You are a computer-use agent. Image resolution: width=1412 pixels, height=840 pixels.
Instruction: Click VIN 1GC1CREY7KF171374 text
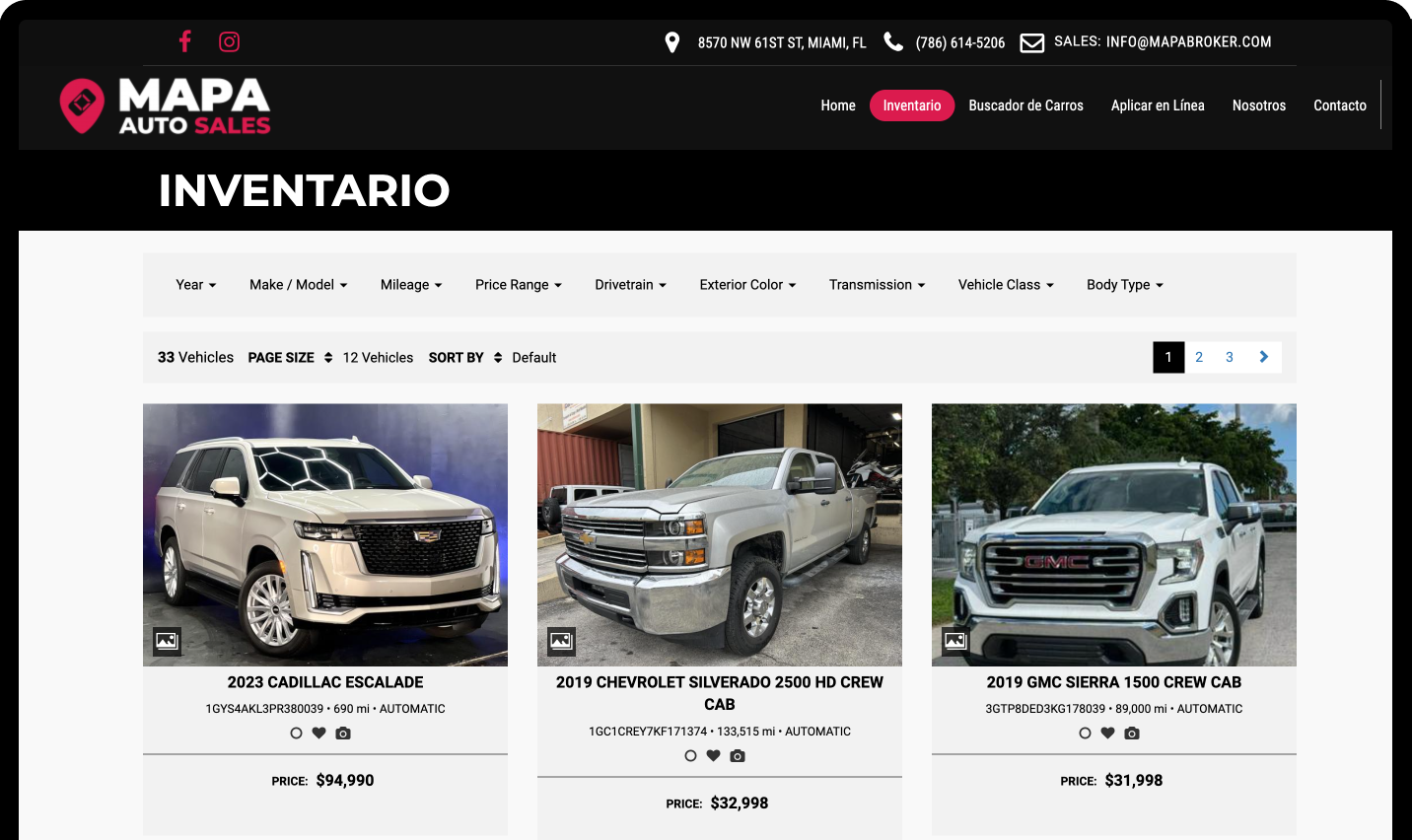pos(648,732)
